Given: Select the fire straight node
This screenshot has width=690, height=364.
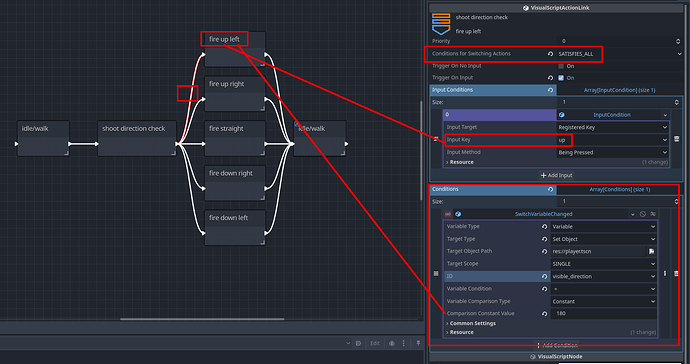Looking at the screenshot, I should tap(235, 138).
